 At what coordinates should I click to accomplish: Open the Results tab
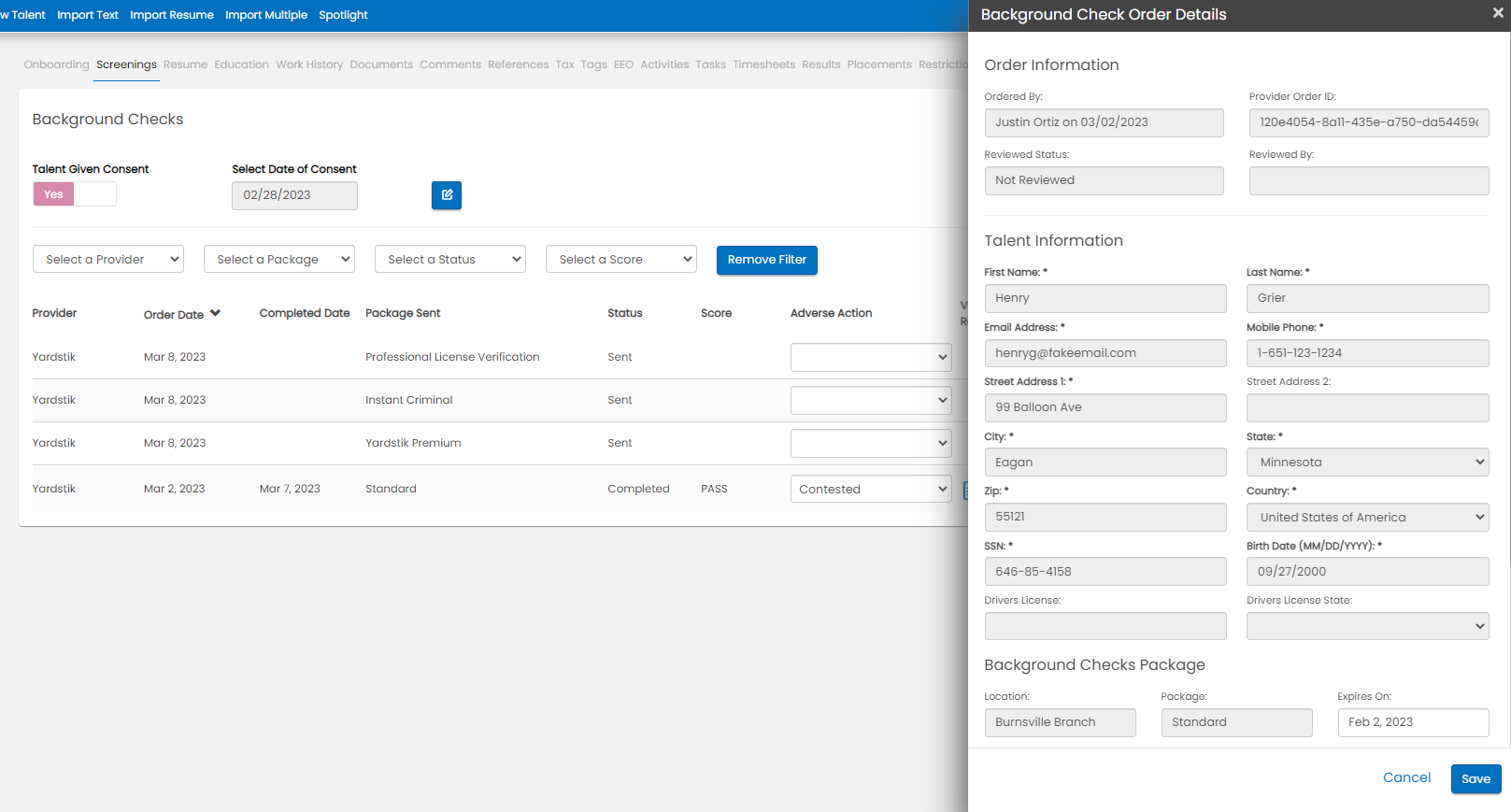(x=820, y=64)
